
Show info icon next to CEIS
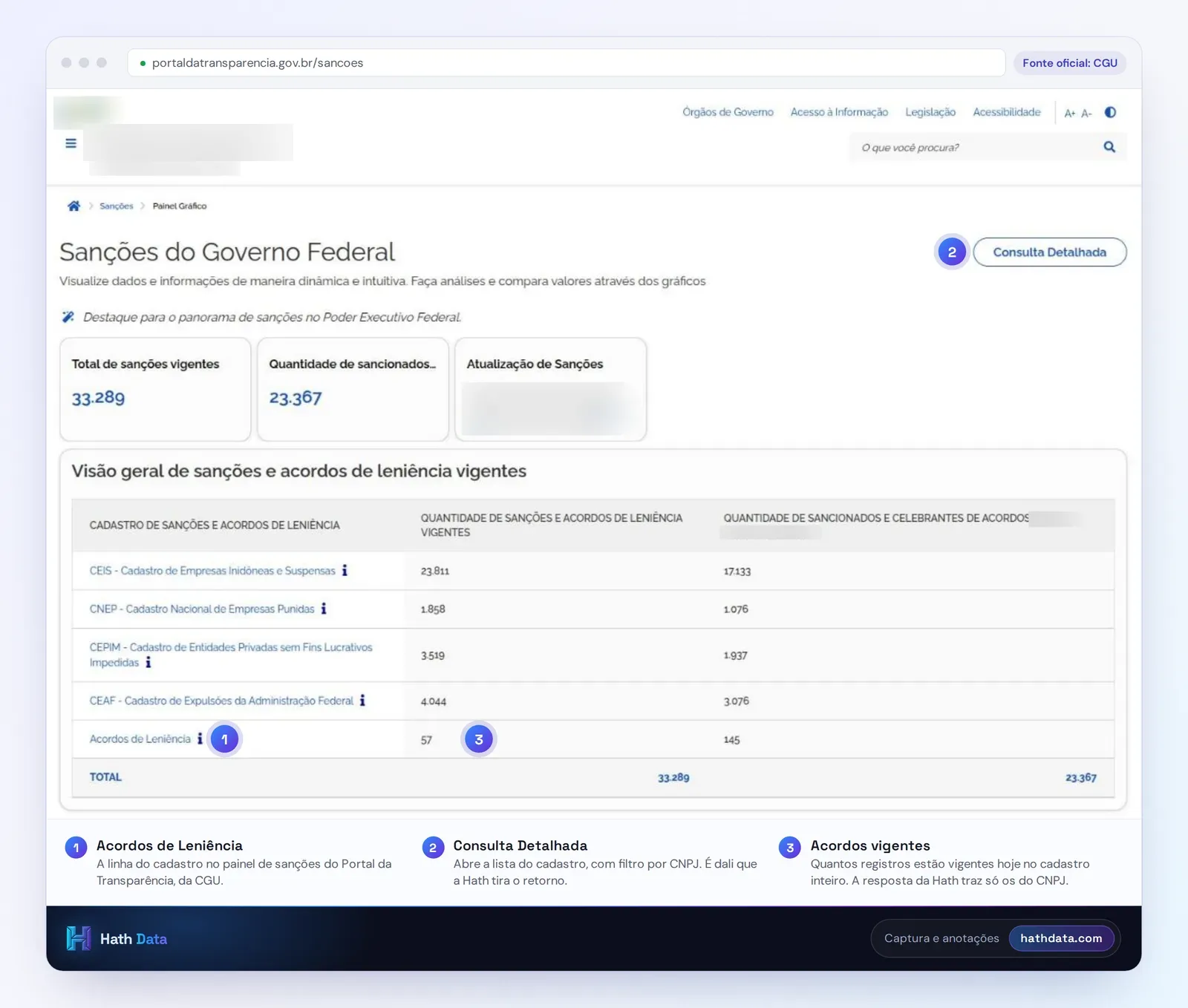click(345, 570)
